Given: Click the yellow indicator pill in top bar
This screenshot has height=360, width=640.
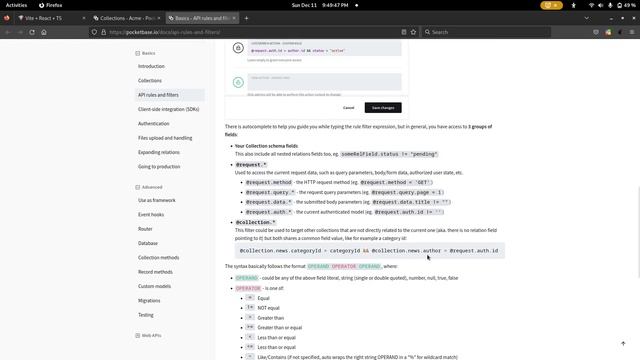Looking at the screenshot, I should 551,5.
